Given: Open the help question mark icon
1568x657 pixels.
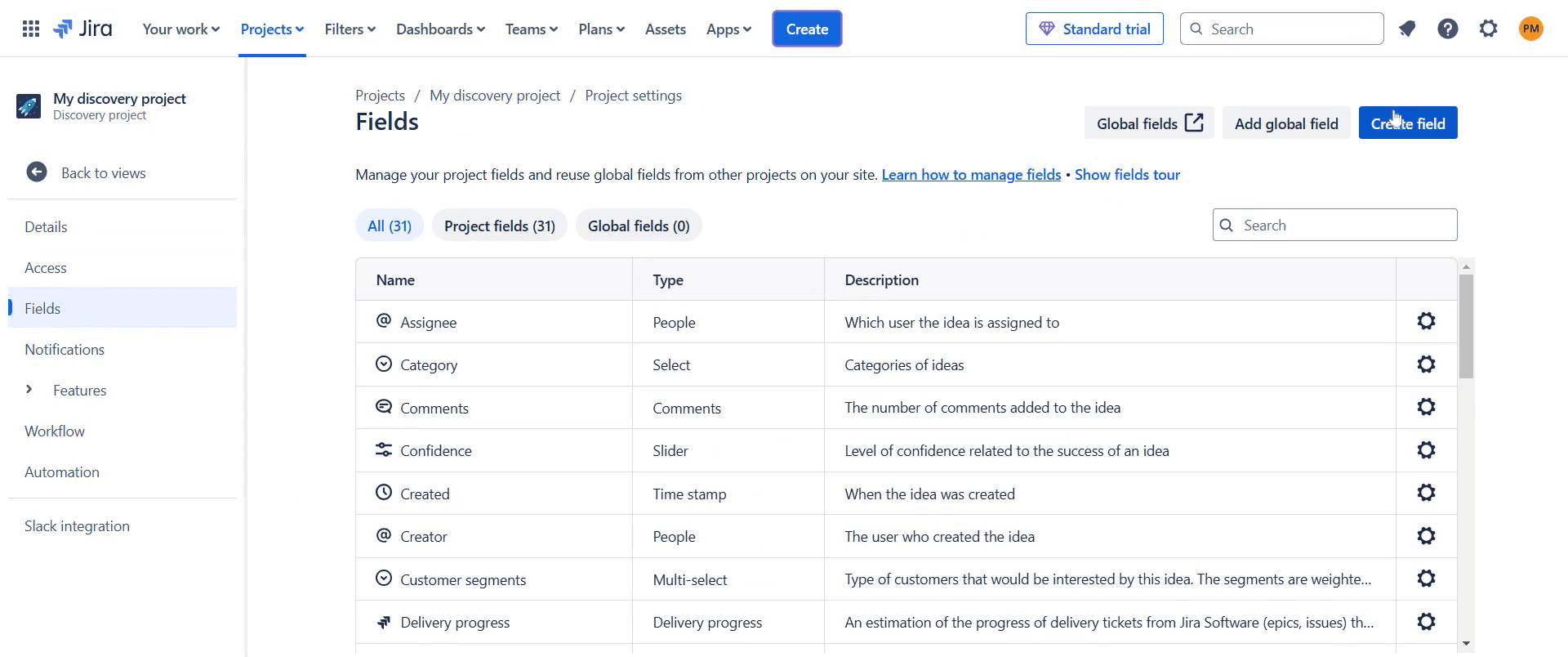Looking at the screenshot, I should click(x=1448, y=29).
